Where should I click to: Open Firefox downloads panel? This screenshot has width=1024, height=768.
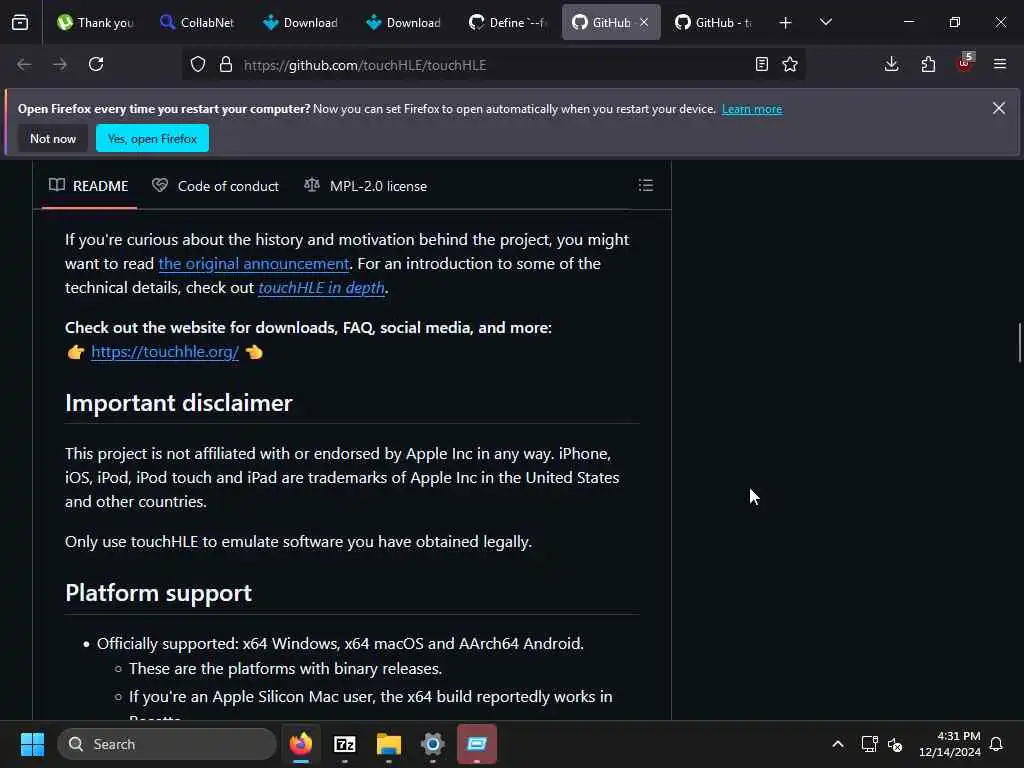[x=891, y=64]
